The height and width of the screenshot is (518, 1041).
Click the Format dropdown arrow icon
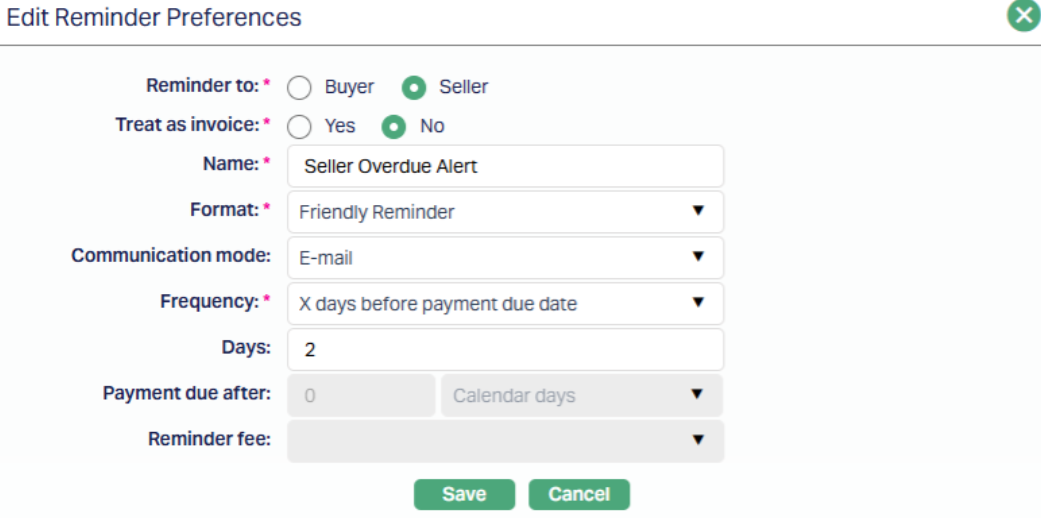(x=698, y=212)
